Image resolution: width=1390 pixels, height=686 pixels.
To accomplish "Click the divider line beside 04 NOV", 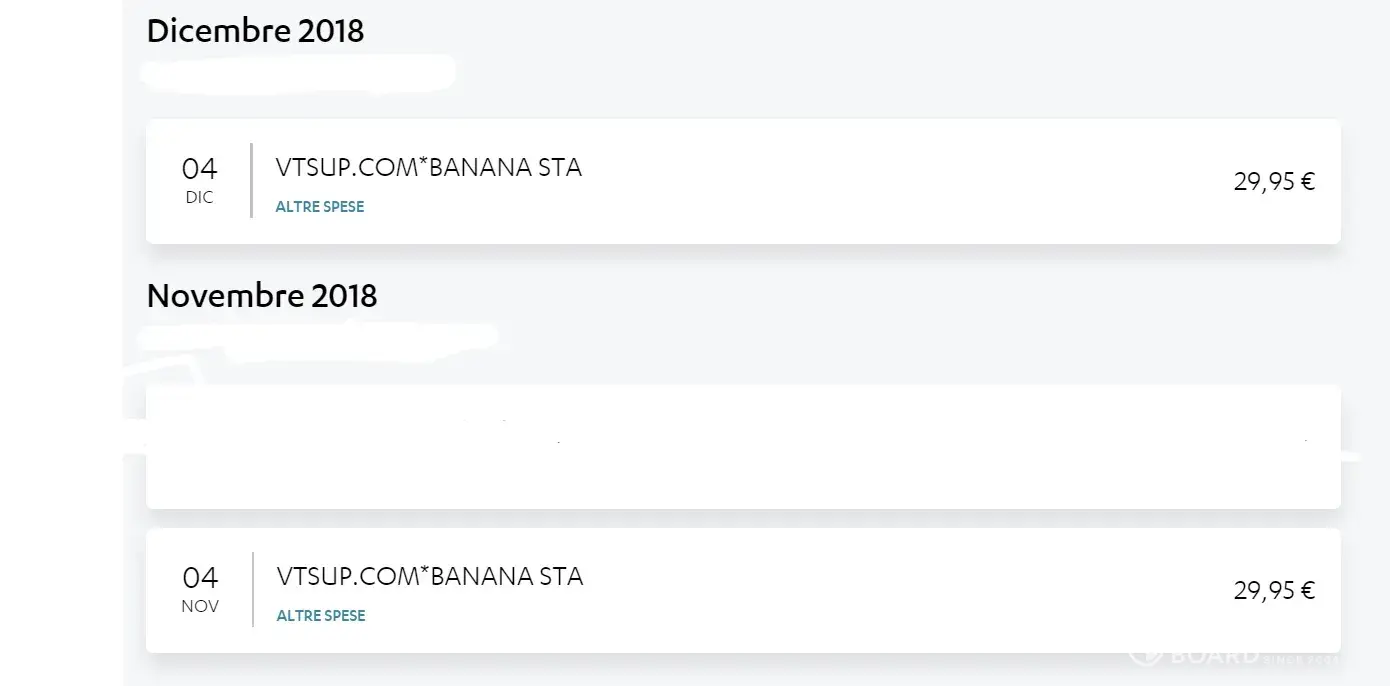I will [x=252, y=589].
